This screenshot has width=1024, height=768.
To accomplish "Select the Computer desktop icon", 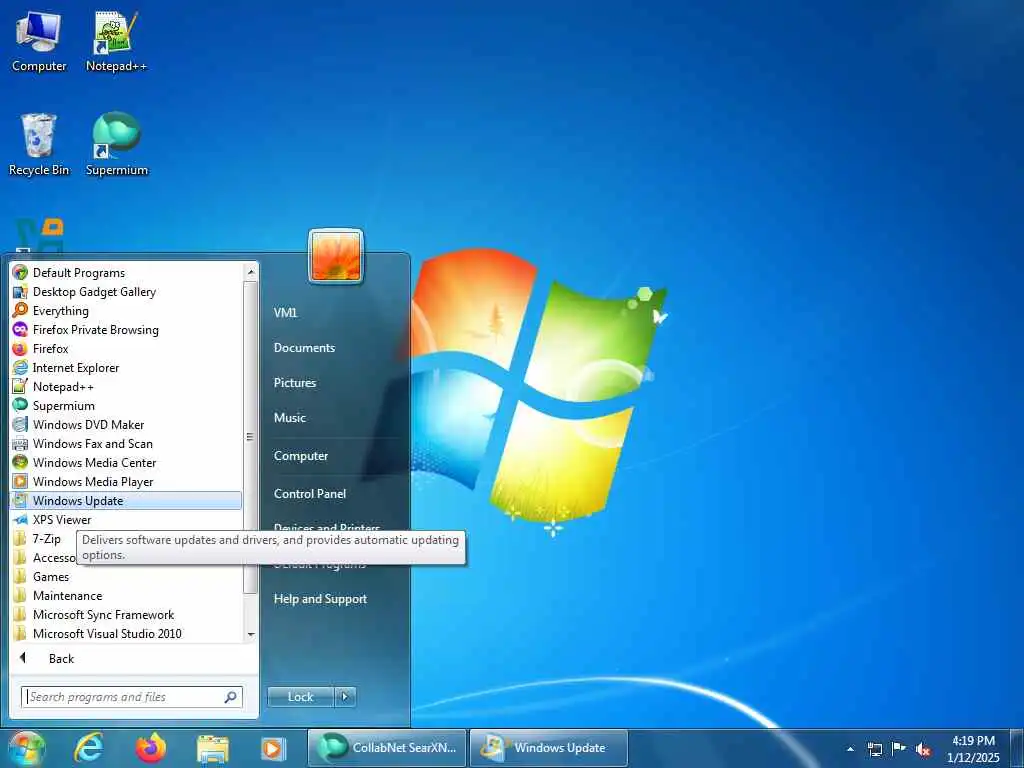I will 39,42.
